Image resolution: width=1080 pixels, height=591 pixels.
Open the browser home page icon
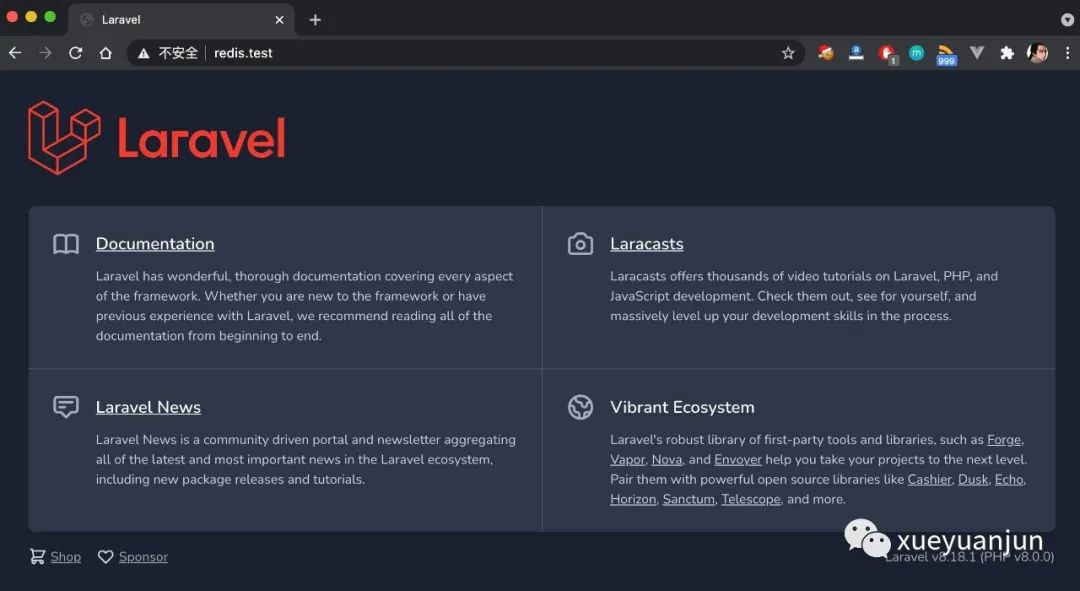(105, 53)
